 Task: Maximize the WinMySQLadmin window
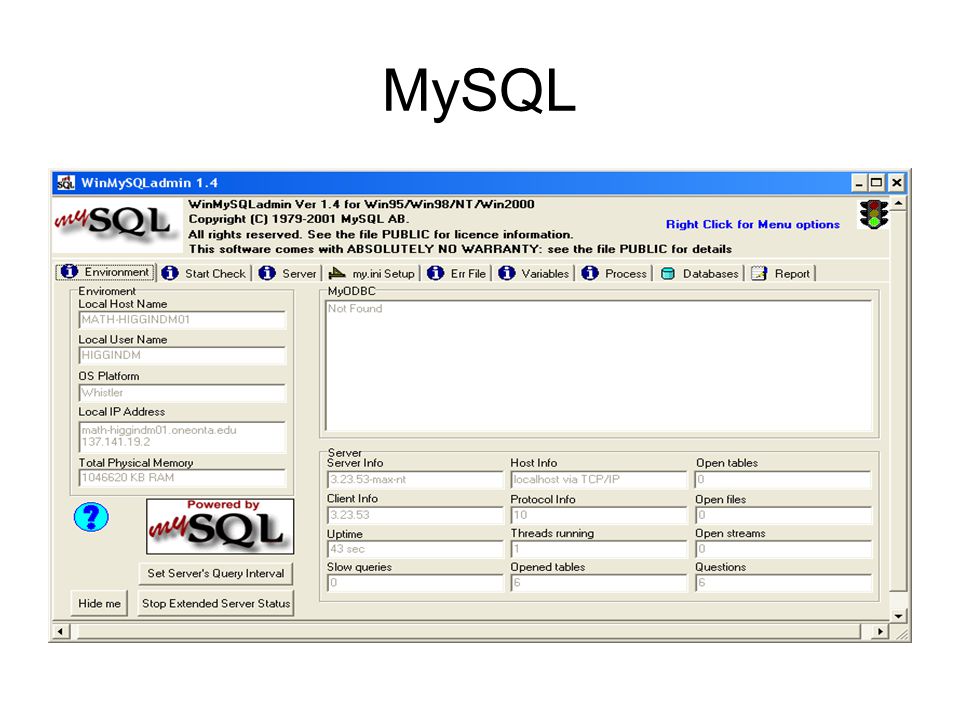pyautogui.click(x=876, y=182)
